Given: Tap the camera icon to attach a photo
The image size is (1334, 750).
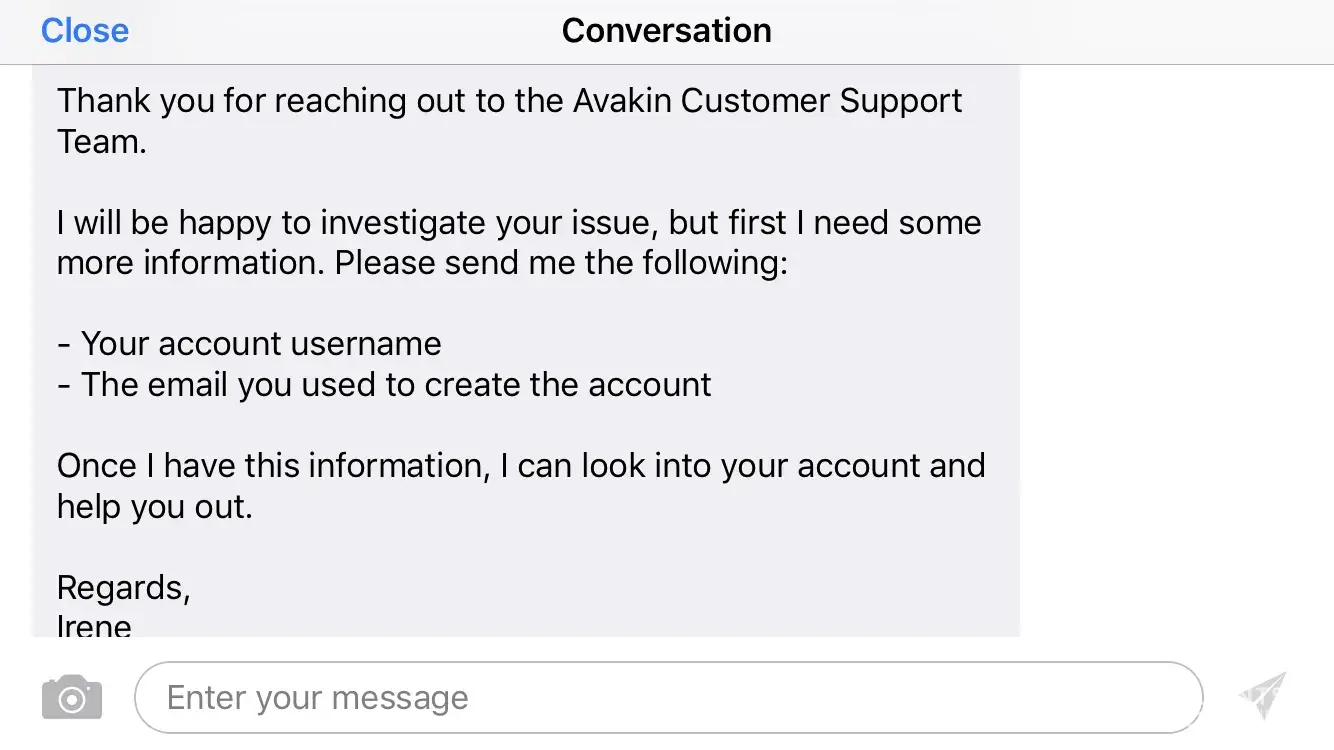Looking at the screenshot, I should point(72,697).
